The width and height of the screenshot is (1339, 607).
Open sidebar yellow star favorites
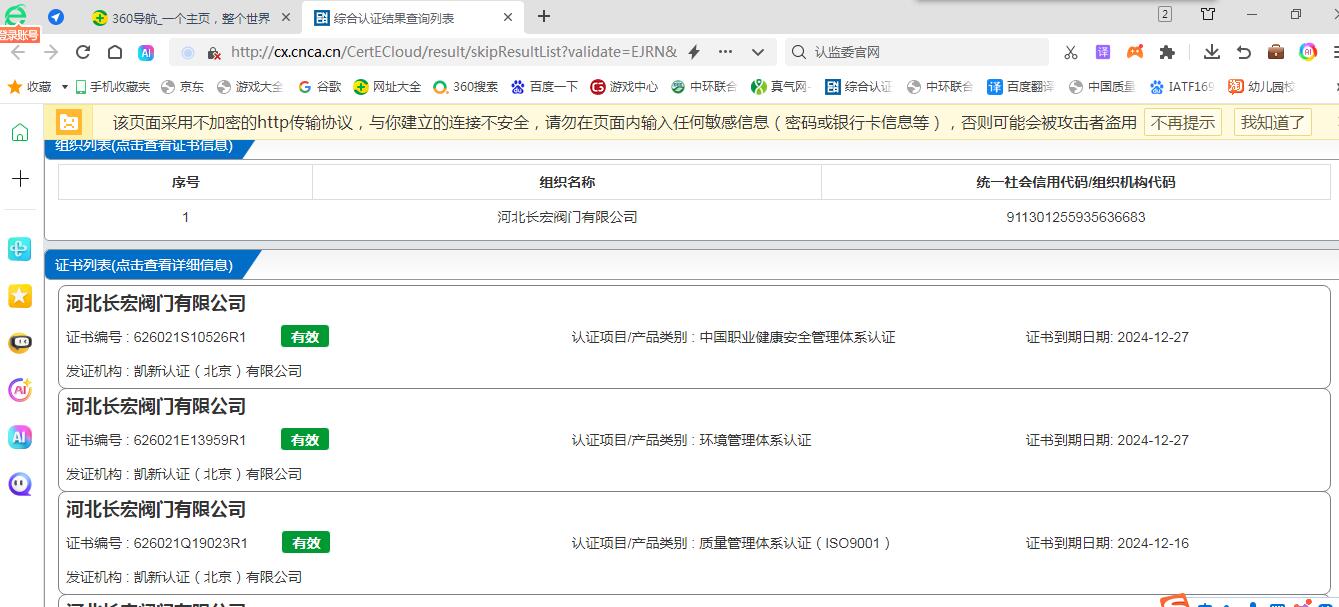pos(20,296)
